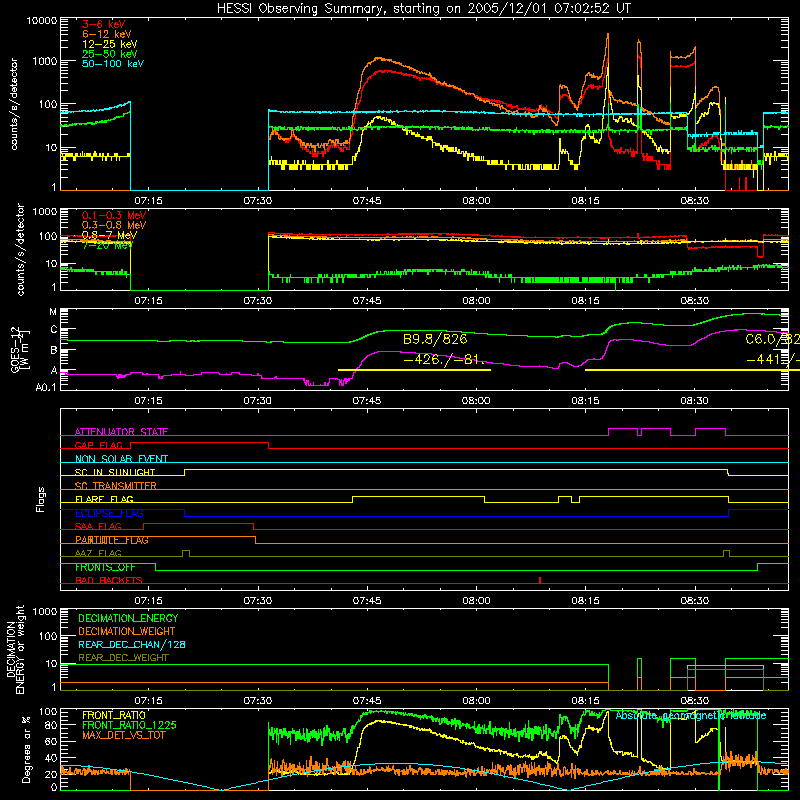Click the REAR_DEC_WEIGHT legend label

tap(123, 658)
